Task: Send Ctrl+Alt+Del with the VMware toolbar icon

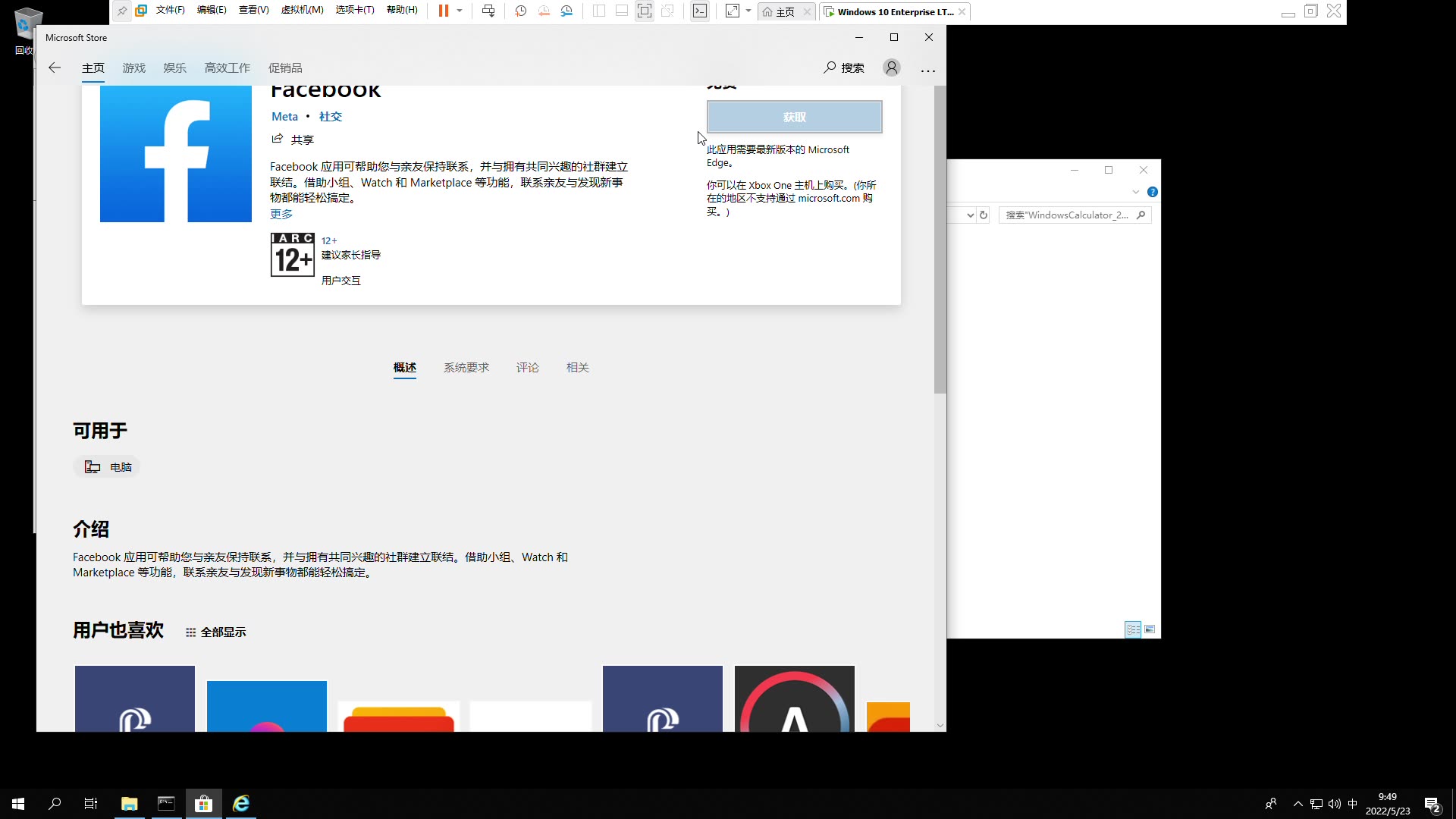Action: click(488, 11)
